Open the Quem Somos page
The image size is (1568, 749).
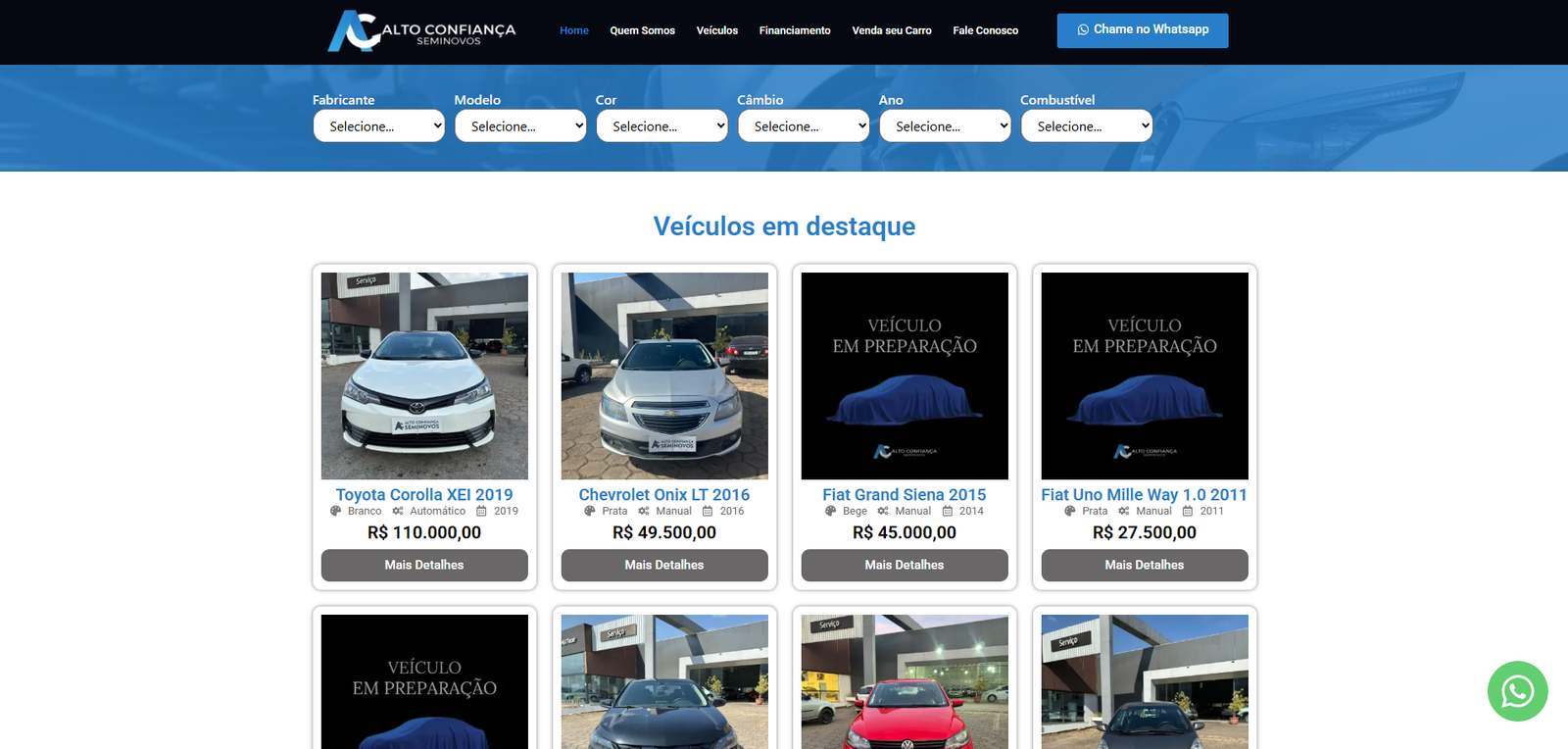642,30
